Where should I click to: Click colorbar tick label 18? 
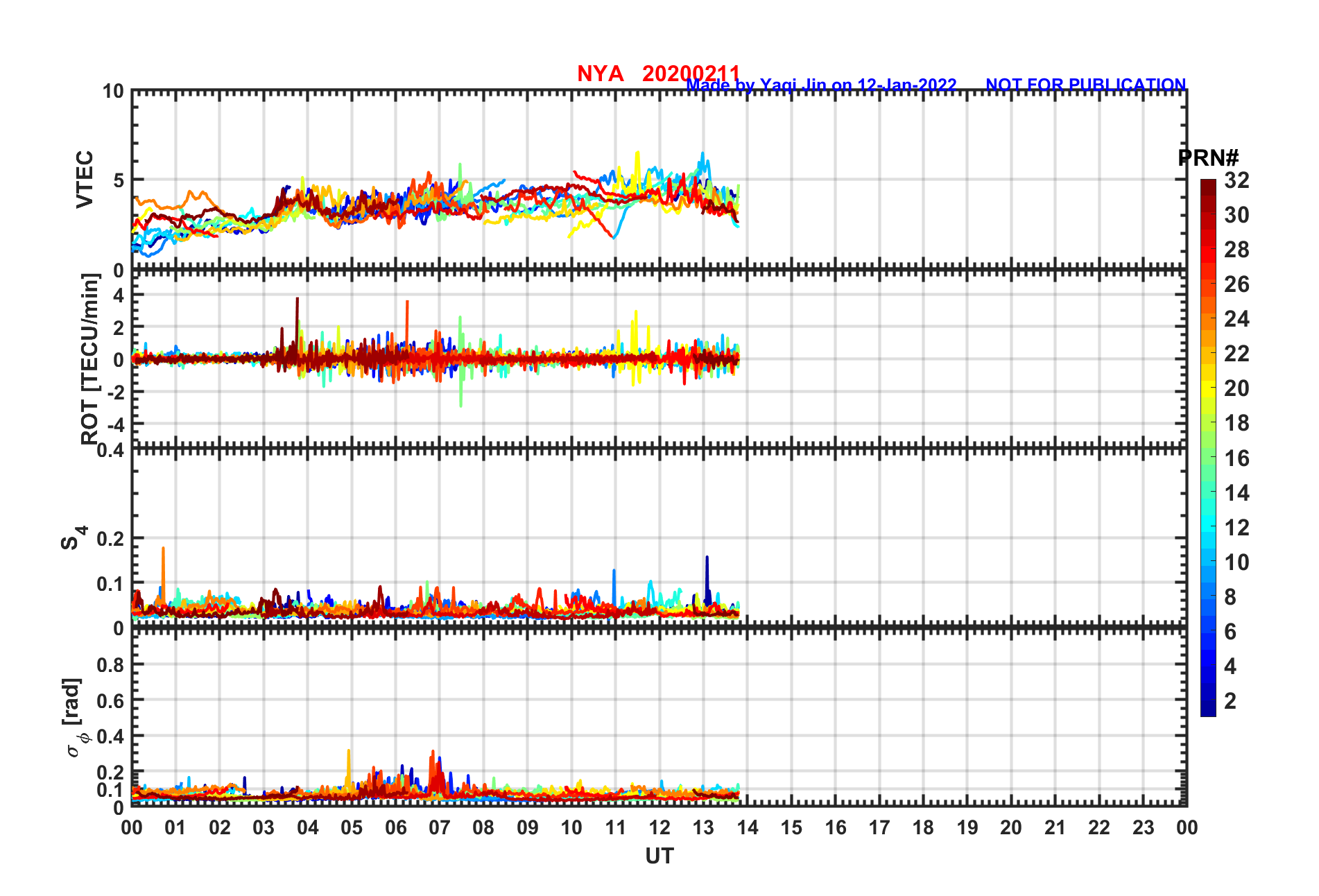[x=1236, y=423]
